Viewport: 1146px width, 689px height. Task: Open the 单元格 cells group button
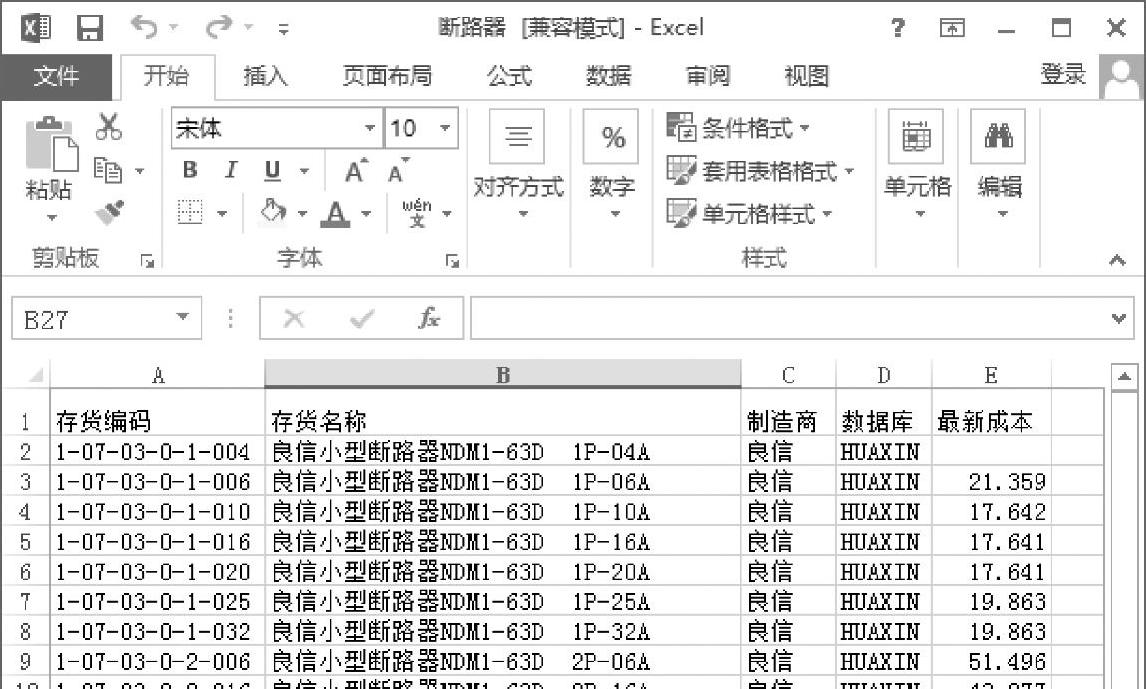tap(918, 164)
